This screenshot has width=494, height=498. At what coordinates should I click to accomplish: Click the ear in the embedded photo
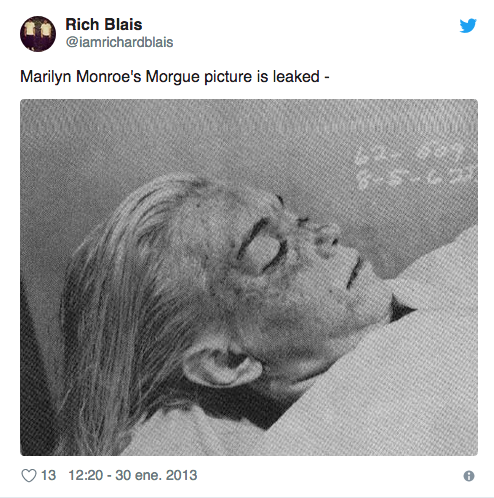(222, 364)
